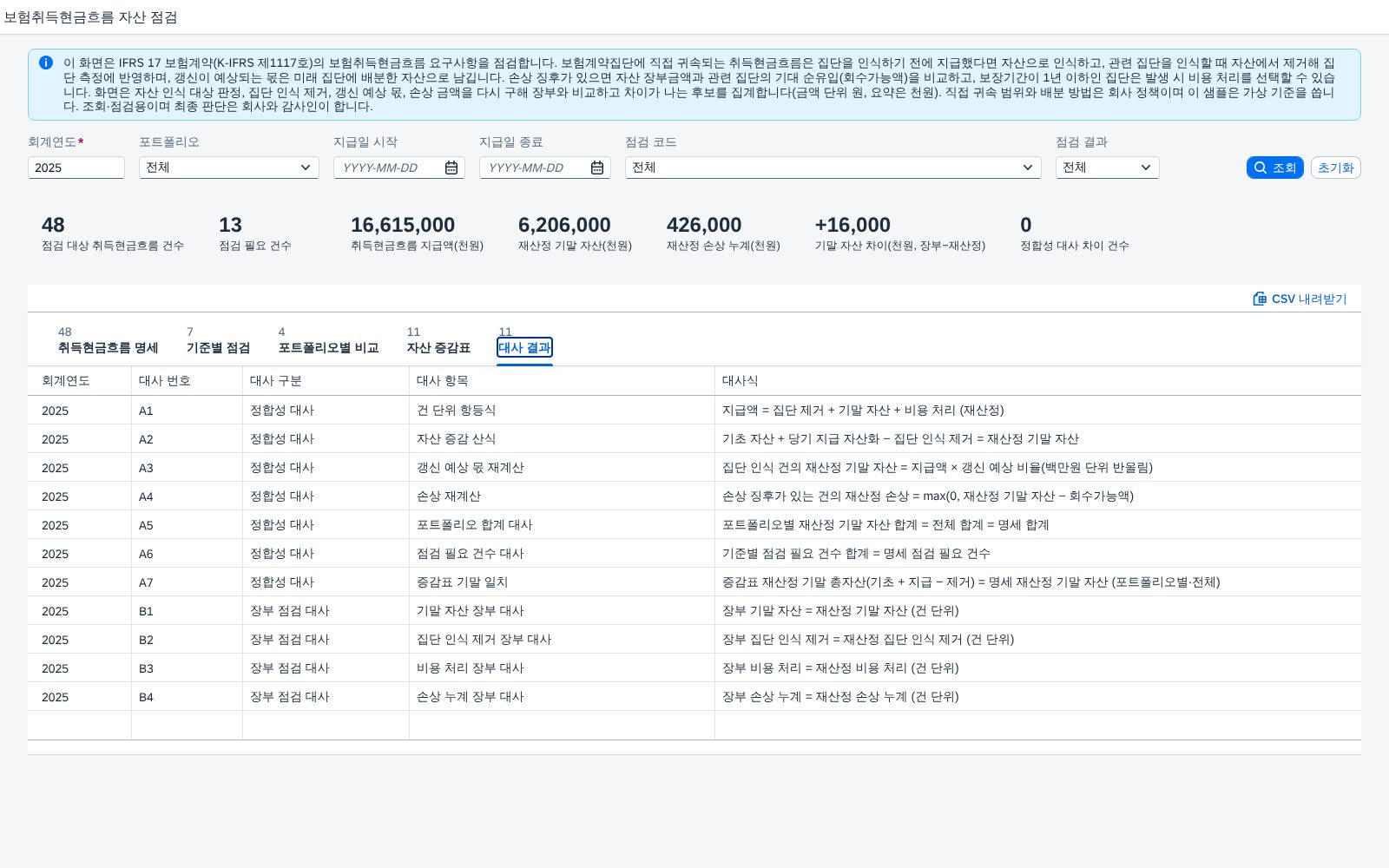Viewport: 1389px width, 868px height.
Task: Open the 자산 증감표 tab
Action: (x=438, y=347)
